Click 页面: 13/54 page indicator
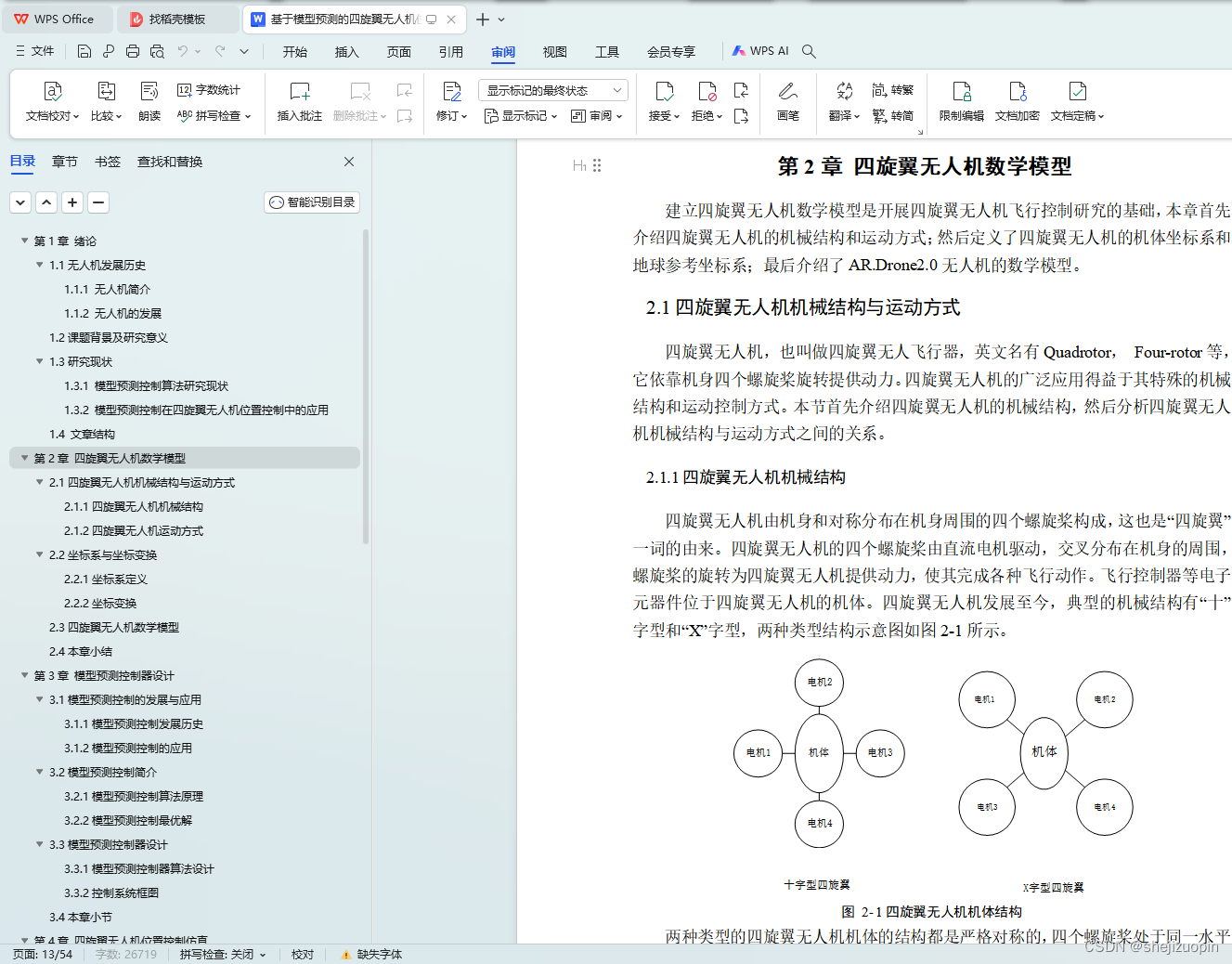Viewport: 1232px width, 964px height. [x=43, y=955]
